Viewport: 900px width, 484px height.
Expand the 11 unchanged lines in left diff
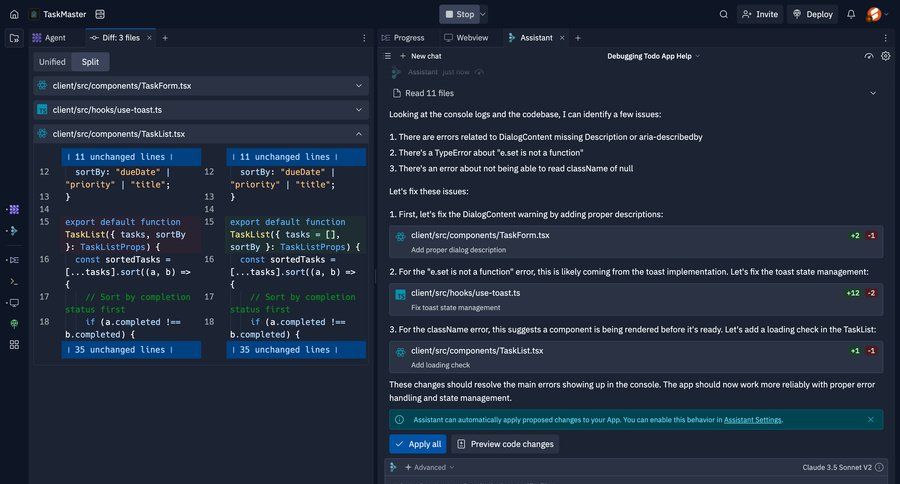click(118, 157)
